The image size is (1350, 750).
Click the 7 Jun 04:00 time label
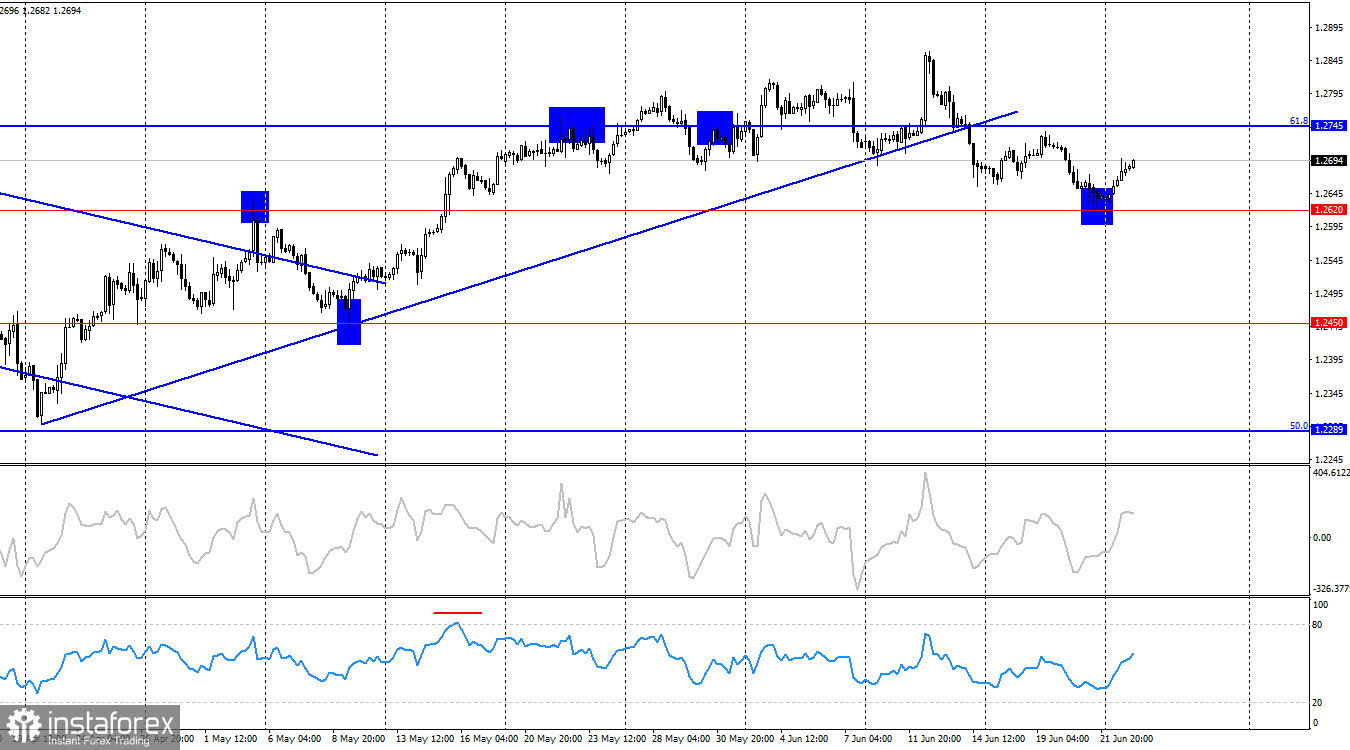(870, 739)
